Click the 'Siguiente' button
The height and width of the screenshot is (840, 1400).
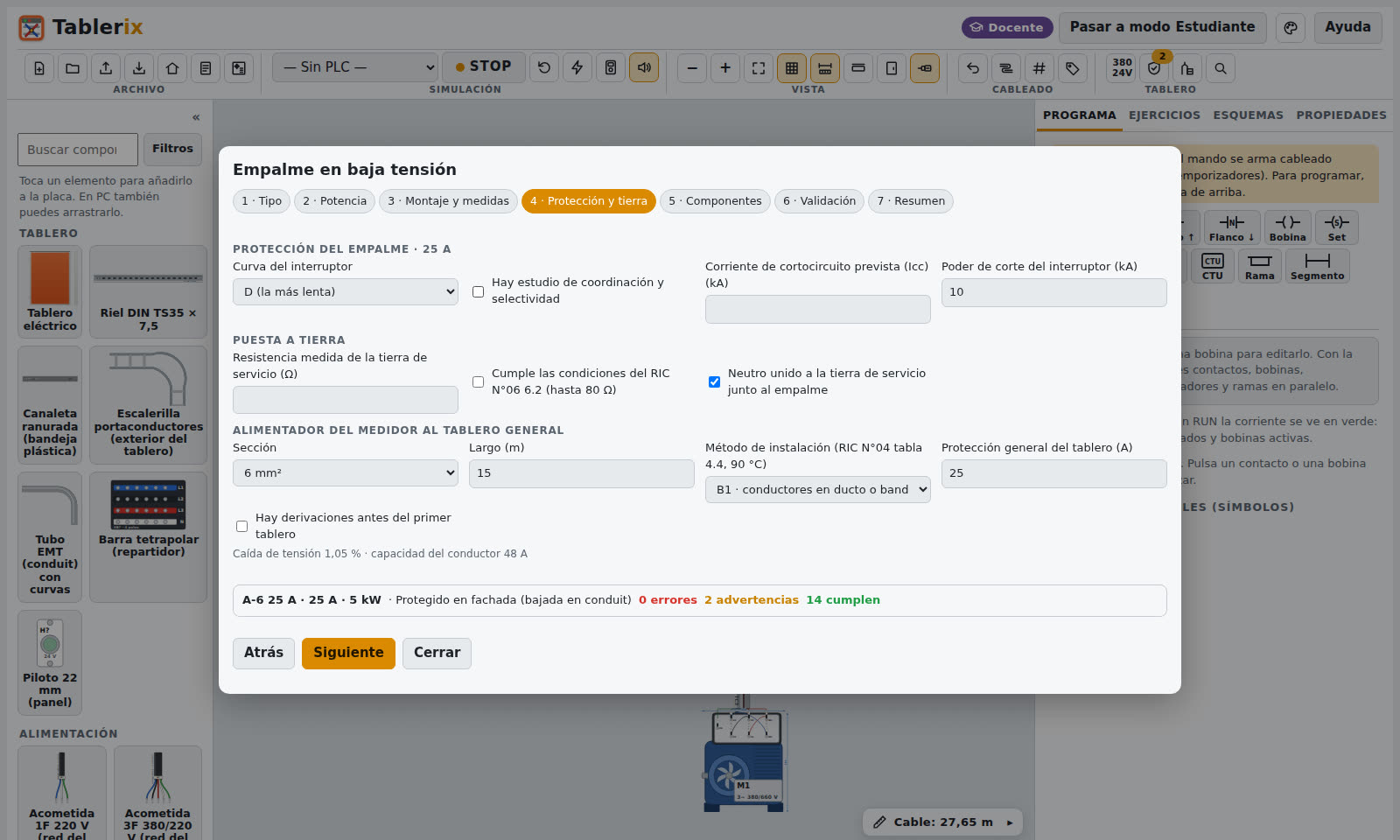348,654
